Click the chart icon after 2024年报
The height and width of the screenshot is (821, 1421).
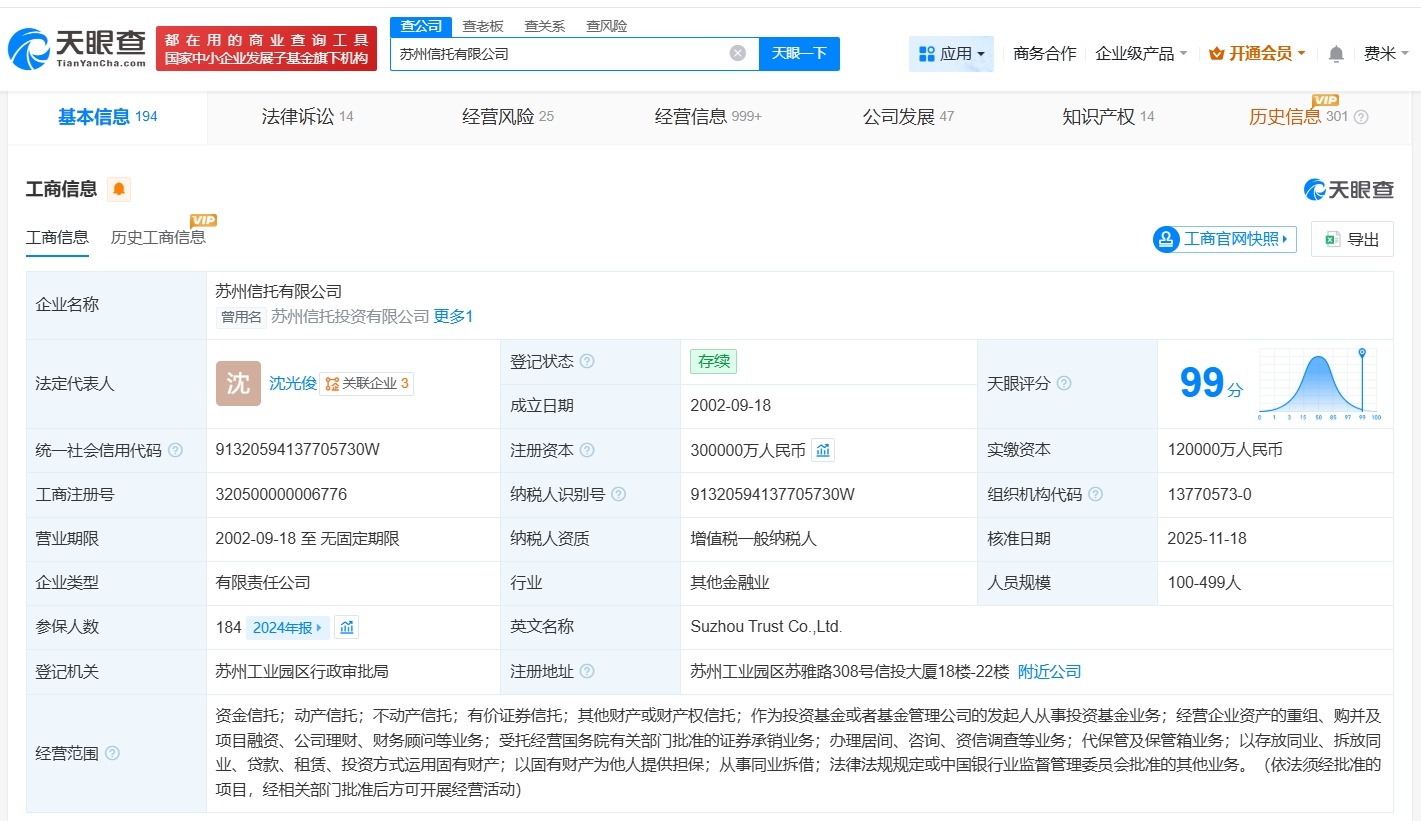345,627
